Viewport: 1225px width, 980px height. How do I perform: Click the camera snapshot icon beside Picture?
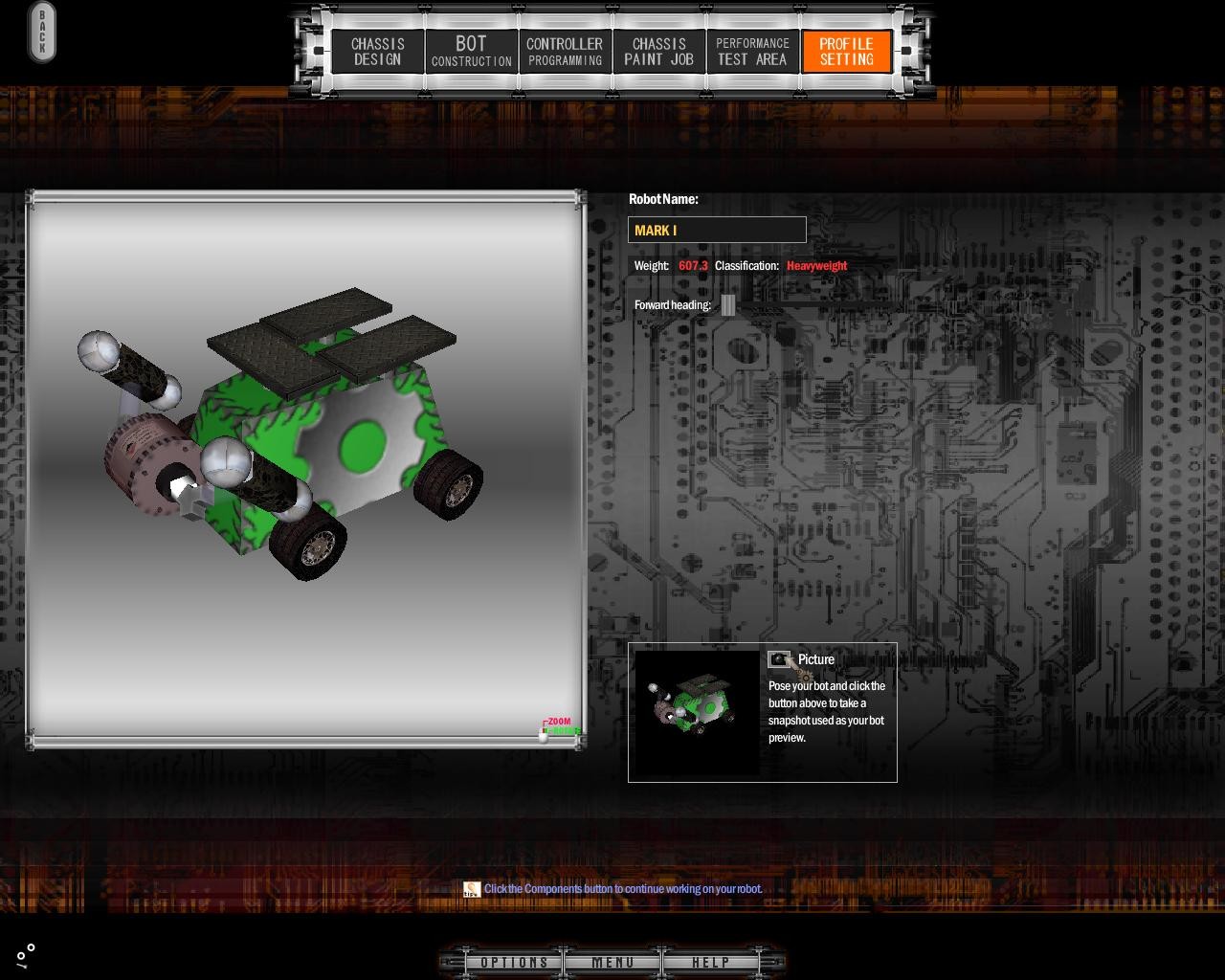click(x=779, y=659)
